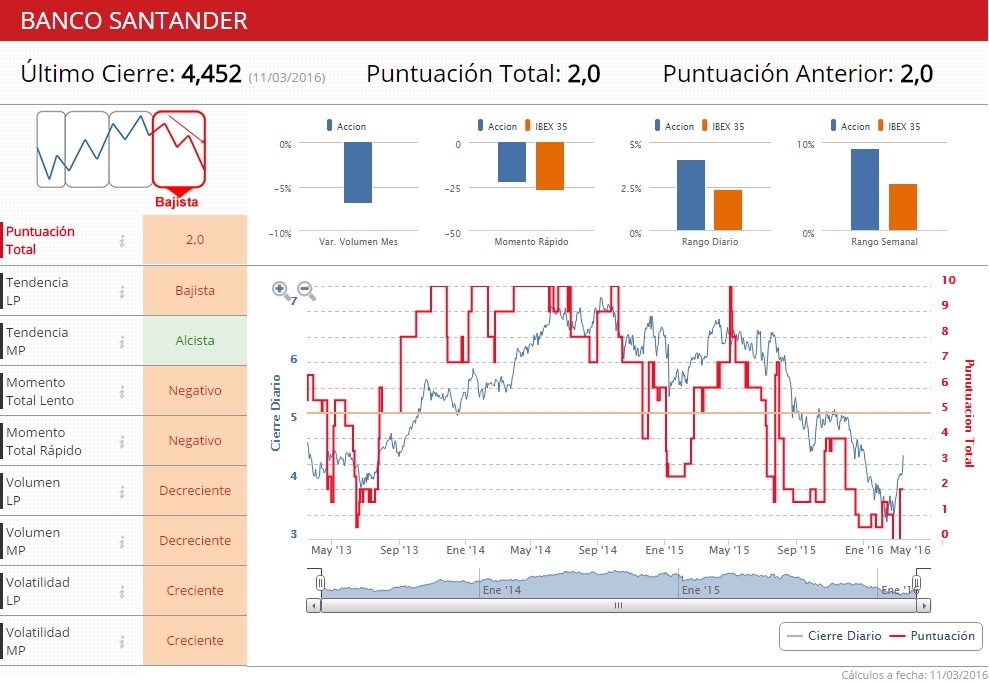Click the Cálculos a fecha: 11/03/2016 footer
This screenshot has width=989, height=682.
coord(915,674)
